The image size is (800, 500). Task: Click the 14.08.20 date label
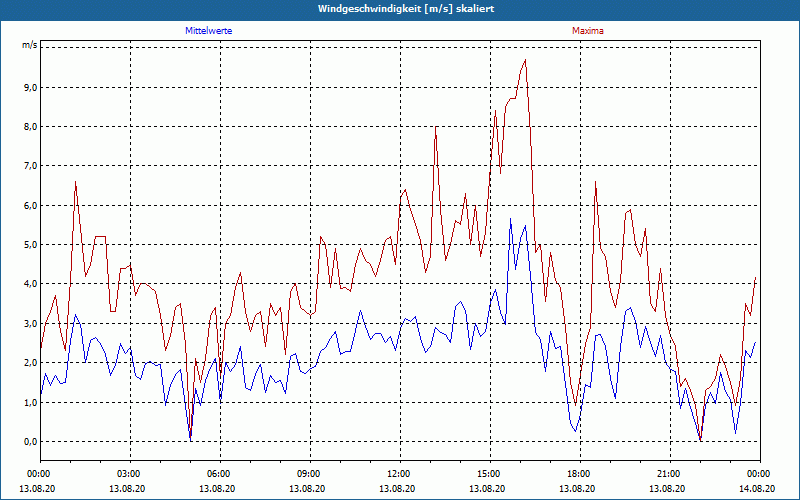[x=757, y=488]
